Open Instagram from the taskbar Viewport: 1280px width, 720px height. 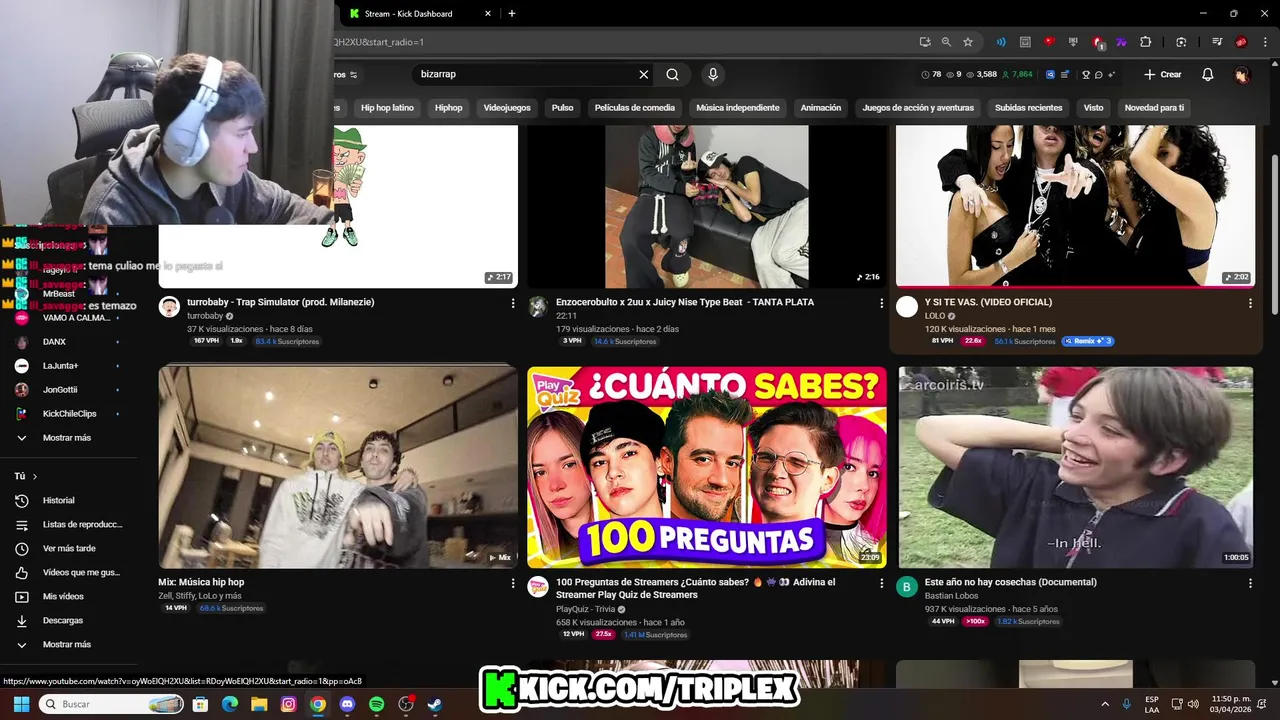pyautogui.click(x=289, y=704)
